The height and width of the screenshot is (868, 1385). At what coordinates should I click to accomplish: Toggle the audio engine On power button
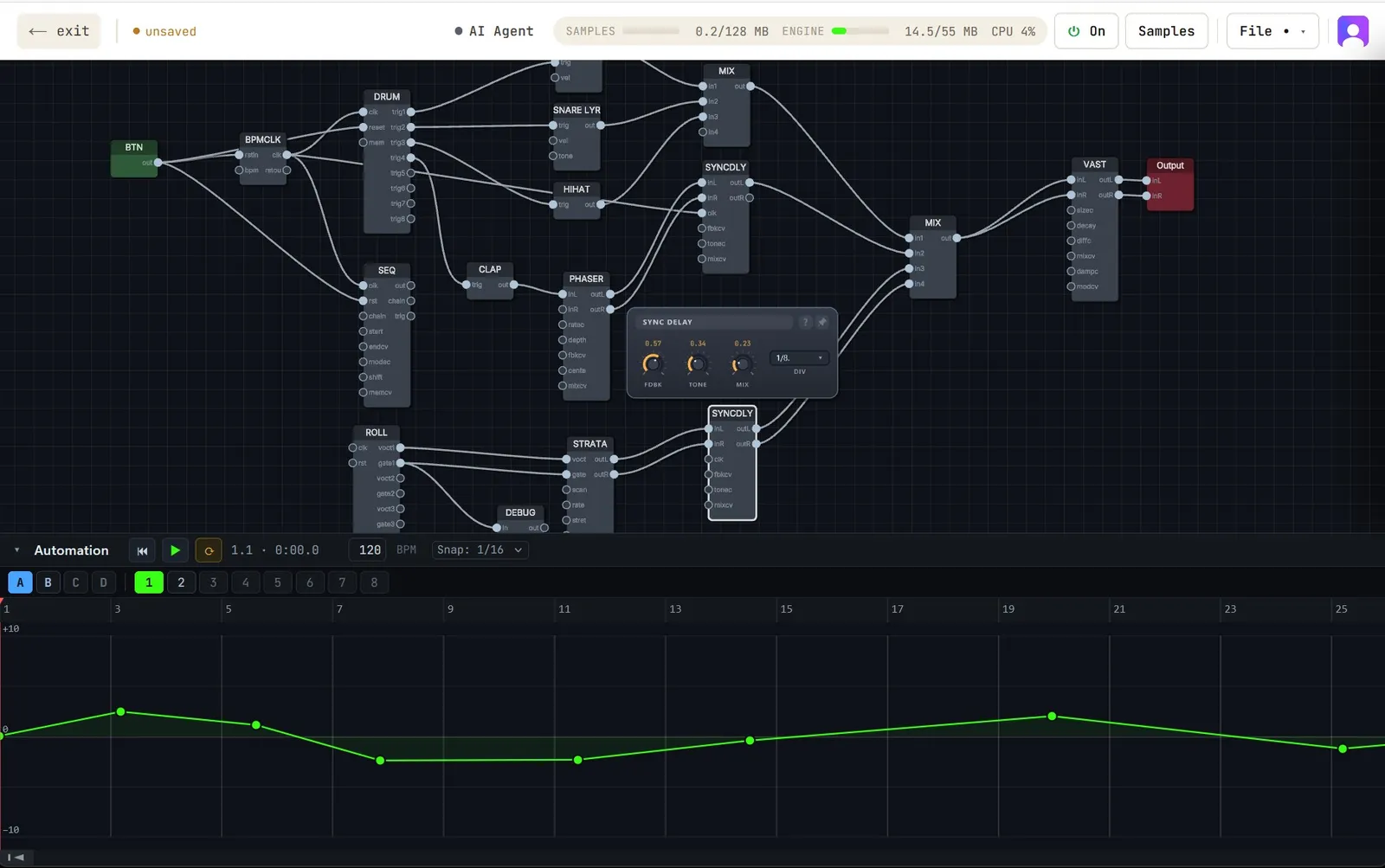[1086, 31]
